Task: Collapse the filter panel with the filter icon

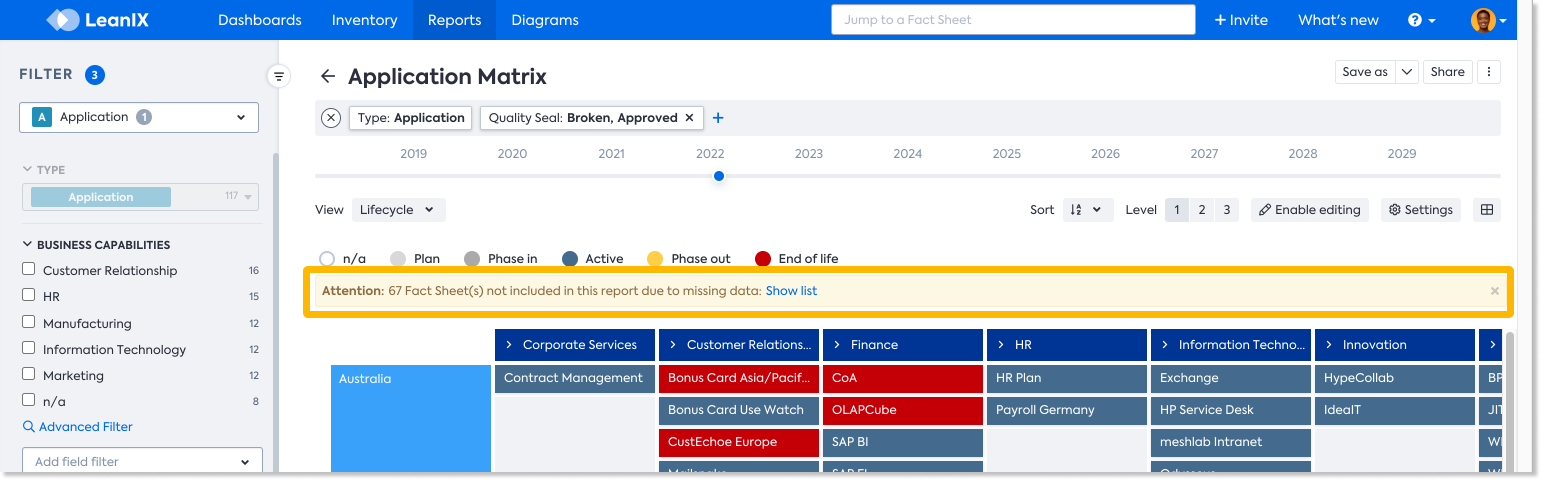Action: 279,76
